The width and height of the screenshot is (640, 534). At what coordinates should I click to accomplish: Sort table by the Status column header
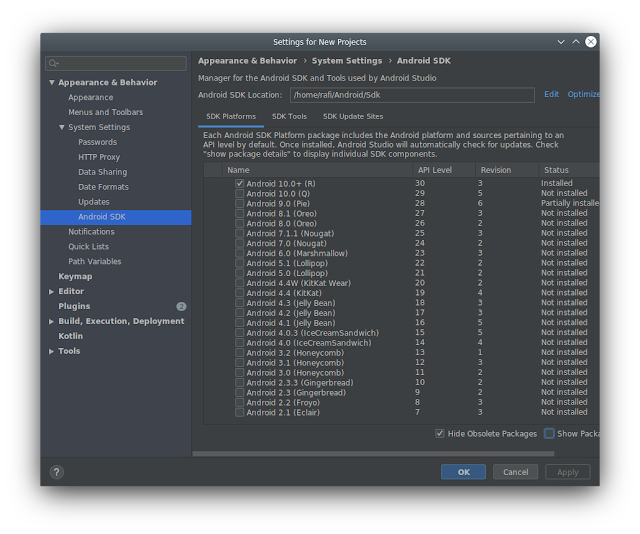pos(569,170)
